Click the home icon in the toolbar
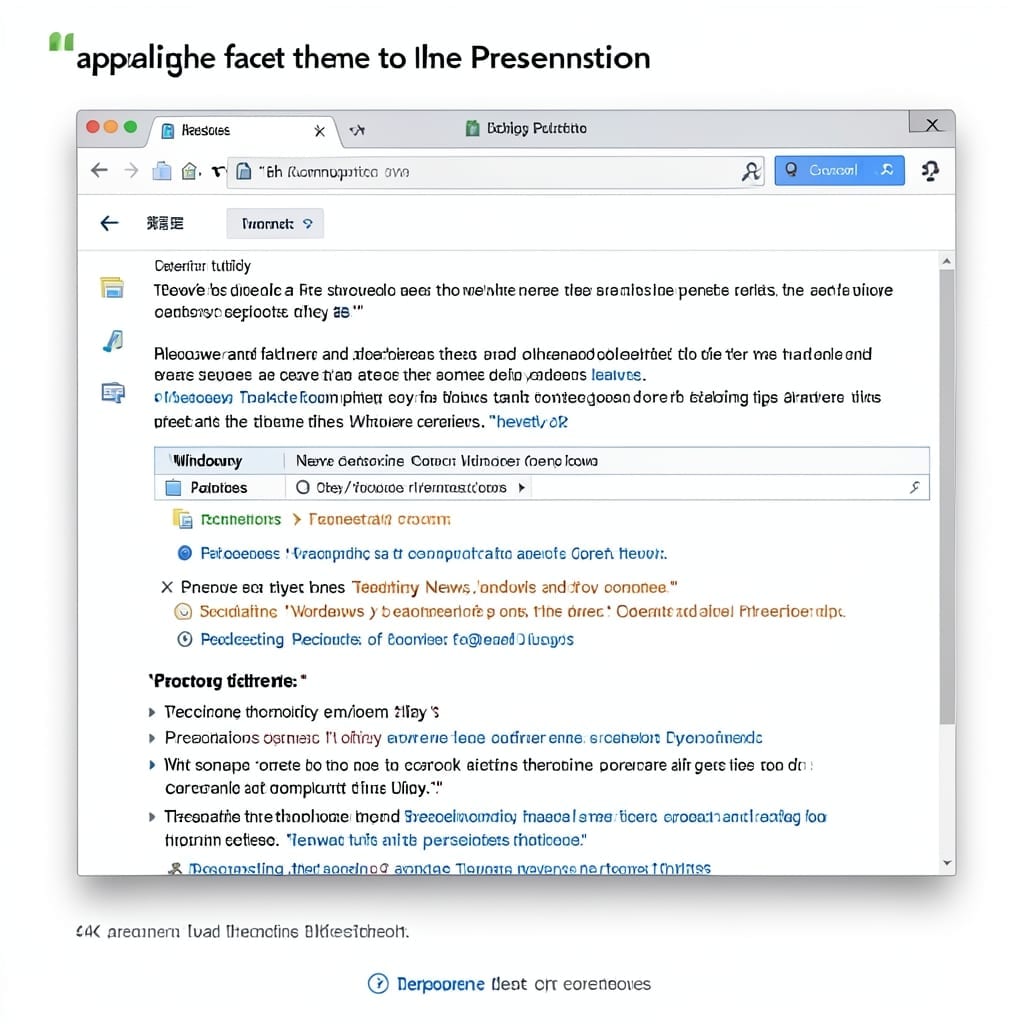Viewport: 1024px width, 1024px height. (x=189, y=171)
